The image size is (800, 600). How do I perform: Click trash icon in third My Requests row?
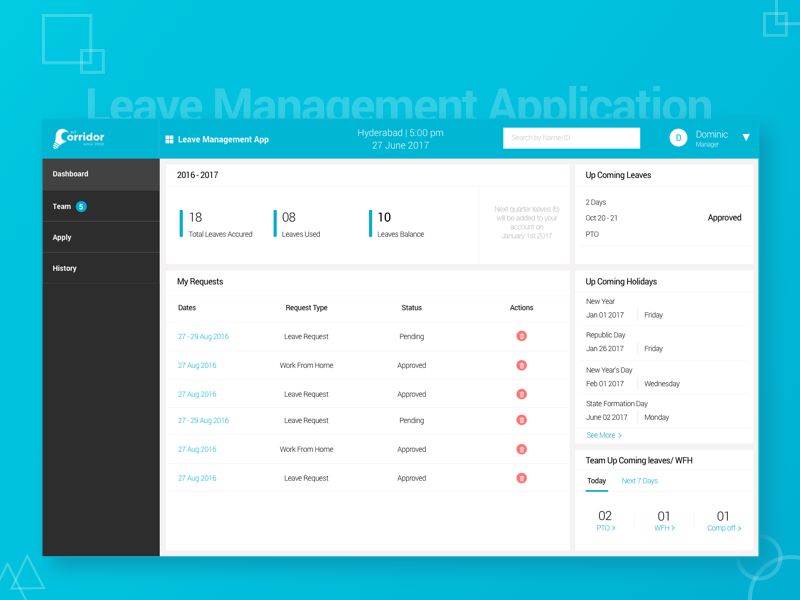tap(521, 394)
